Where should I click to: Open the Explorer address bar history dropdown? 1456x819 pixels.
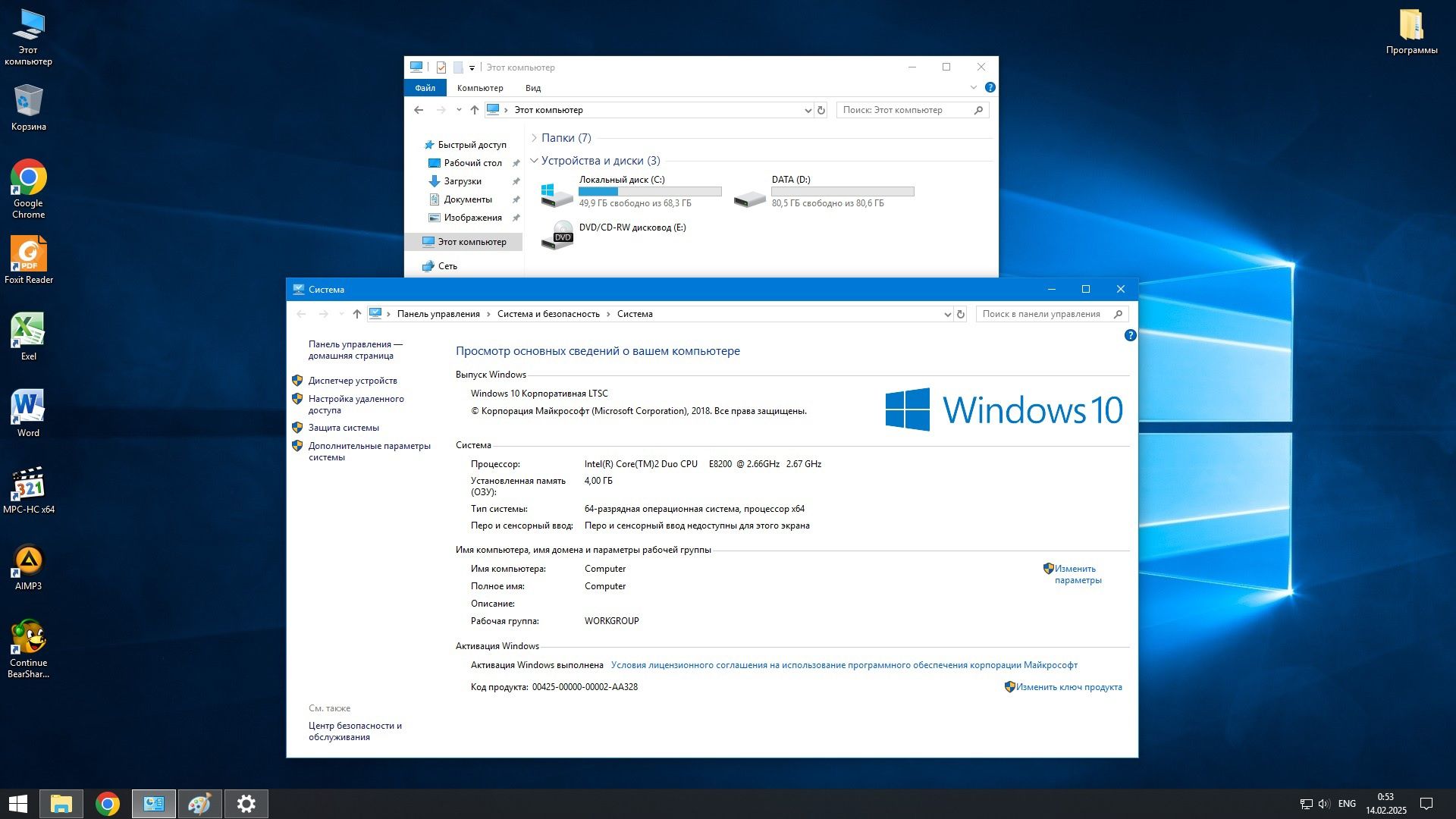[808, 110]
